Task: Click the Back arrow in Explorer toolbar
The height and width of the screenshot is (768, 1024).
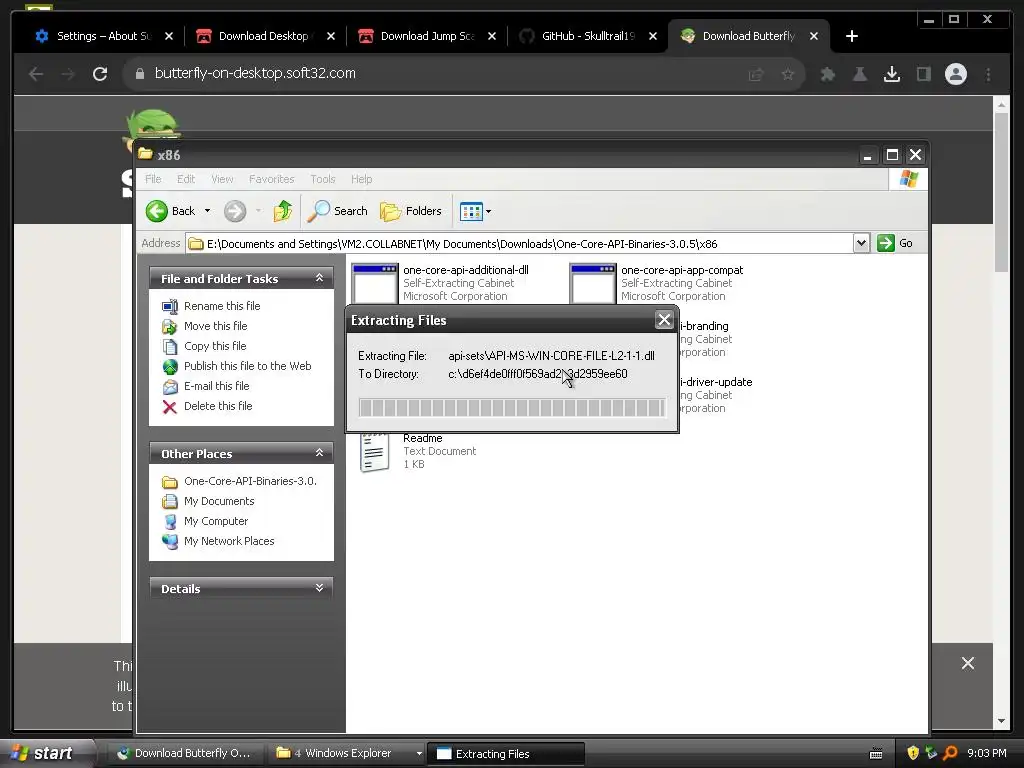Action: coord(157,211)
